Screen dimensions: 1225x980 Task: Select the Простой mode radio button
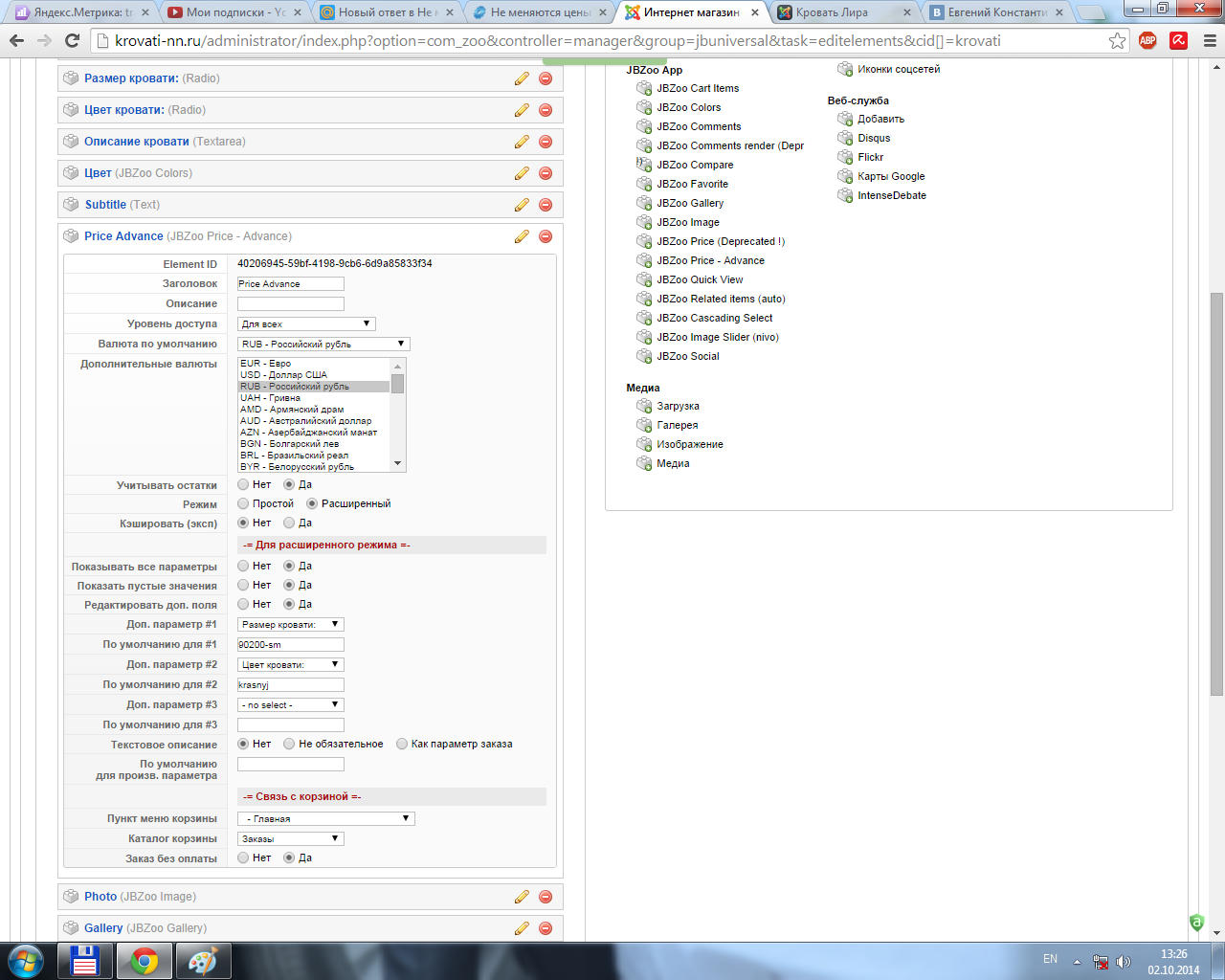(244, 503)
